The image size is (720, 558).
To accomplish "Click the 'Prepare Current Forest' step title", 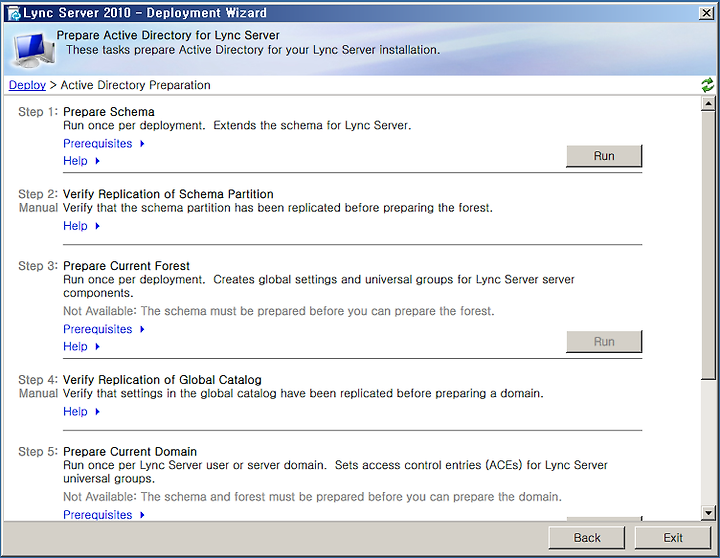I will click(126, 266).
